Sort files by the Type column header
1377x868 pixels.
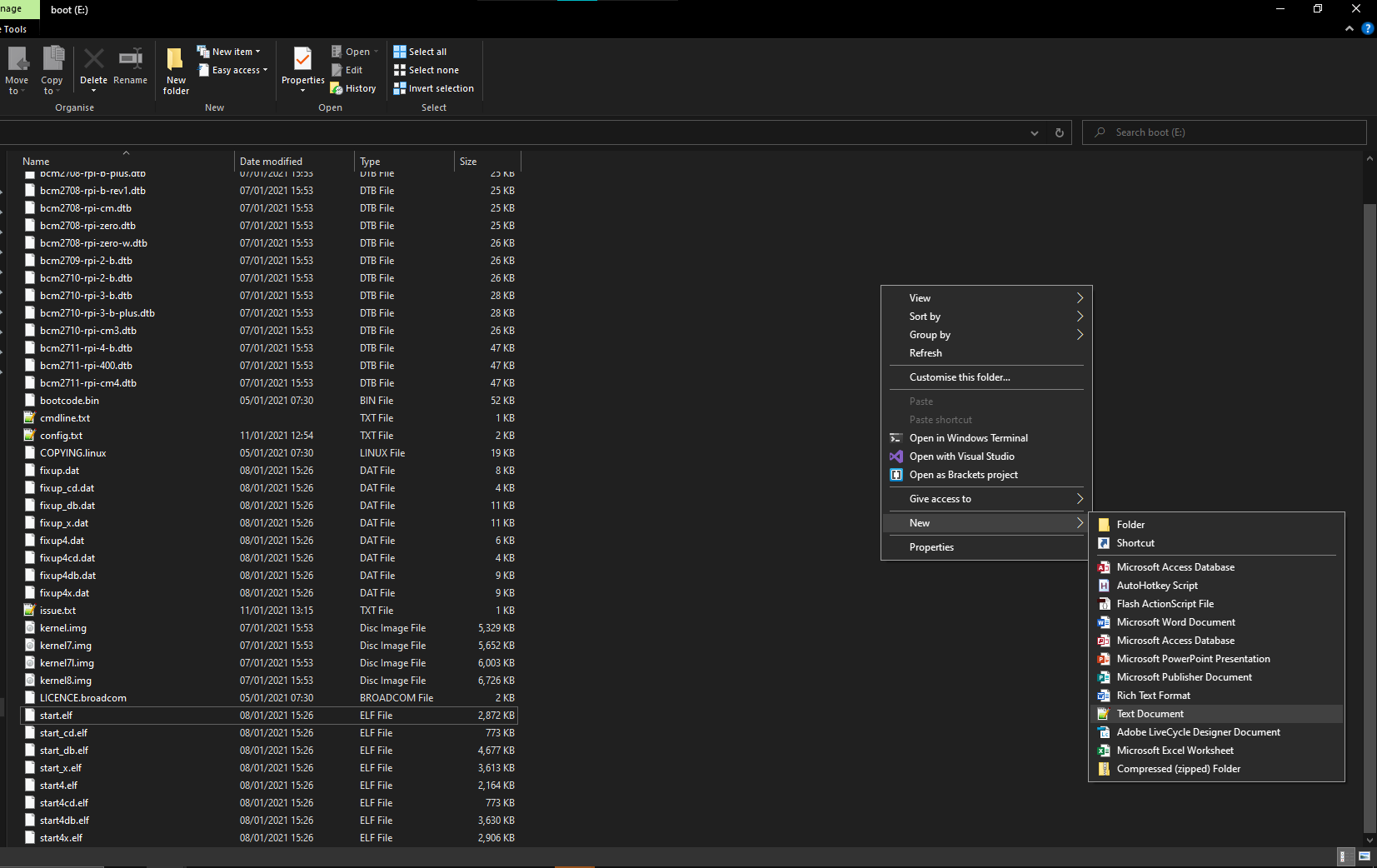pos(404,161)
